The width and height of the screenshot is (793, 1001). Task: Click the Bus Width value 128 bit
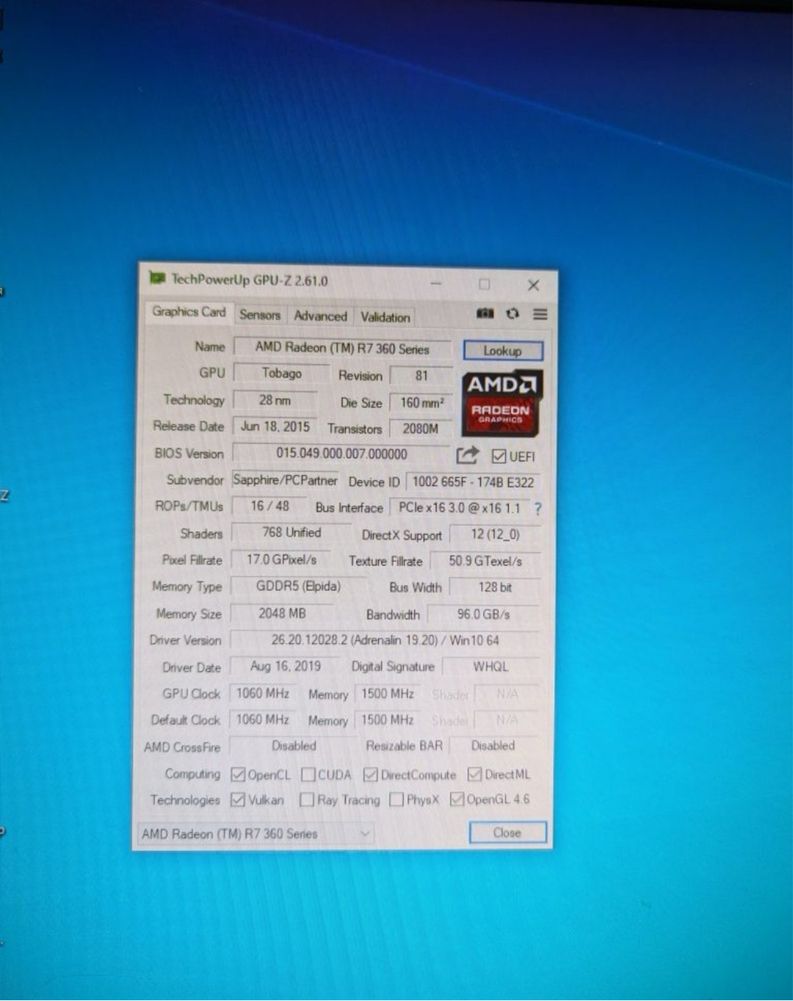495,587
